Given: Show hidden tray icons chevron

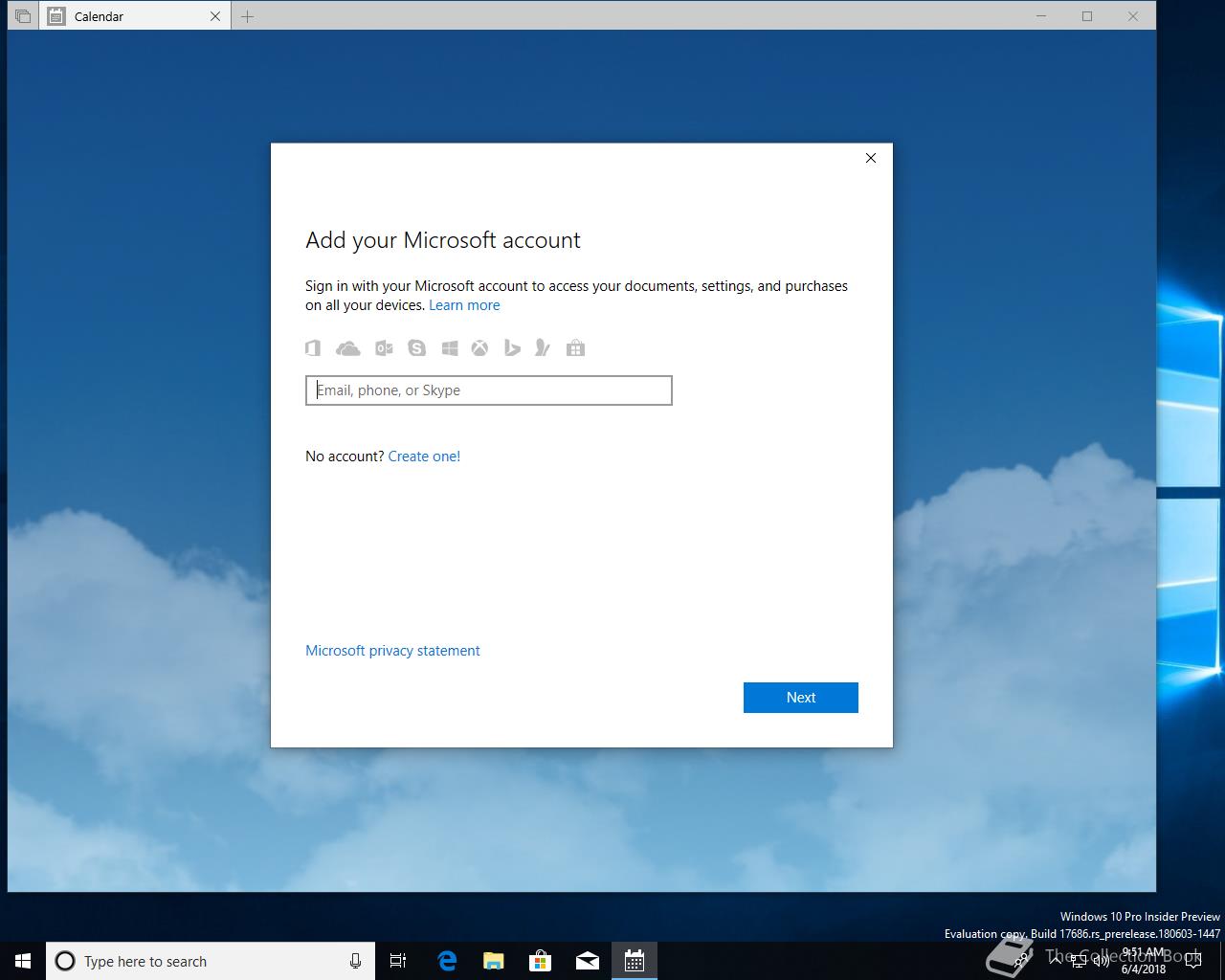Looking at the screenshot, I should [1056, 961].
